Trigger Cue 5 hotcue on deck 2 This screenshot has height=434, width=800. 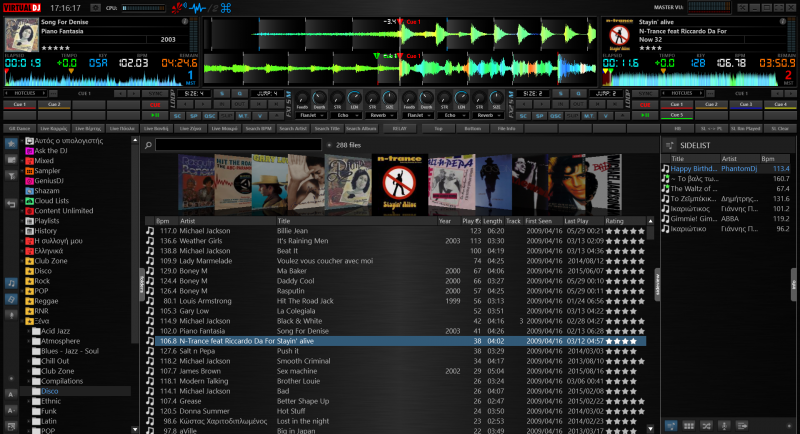677,115
